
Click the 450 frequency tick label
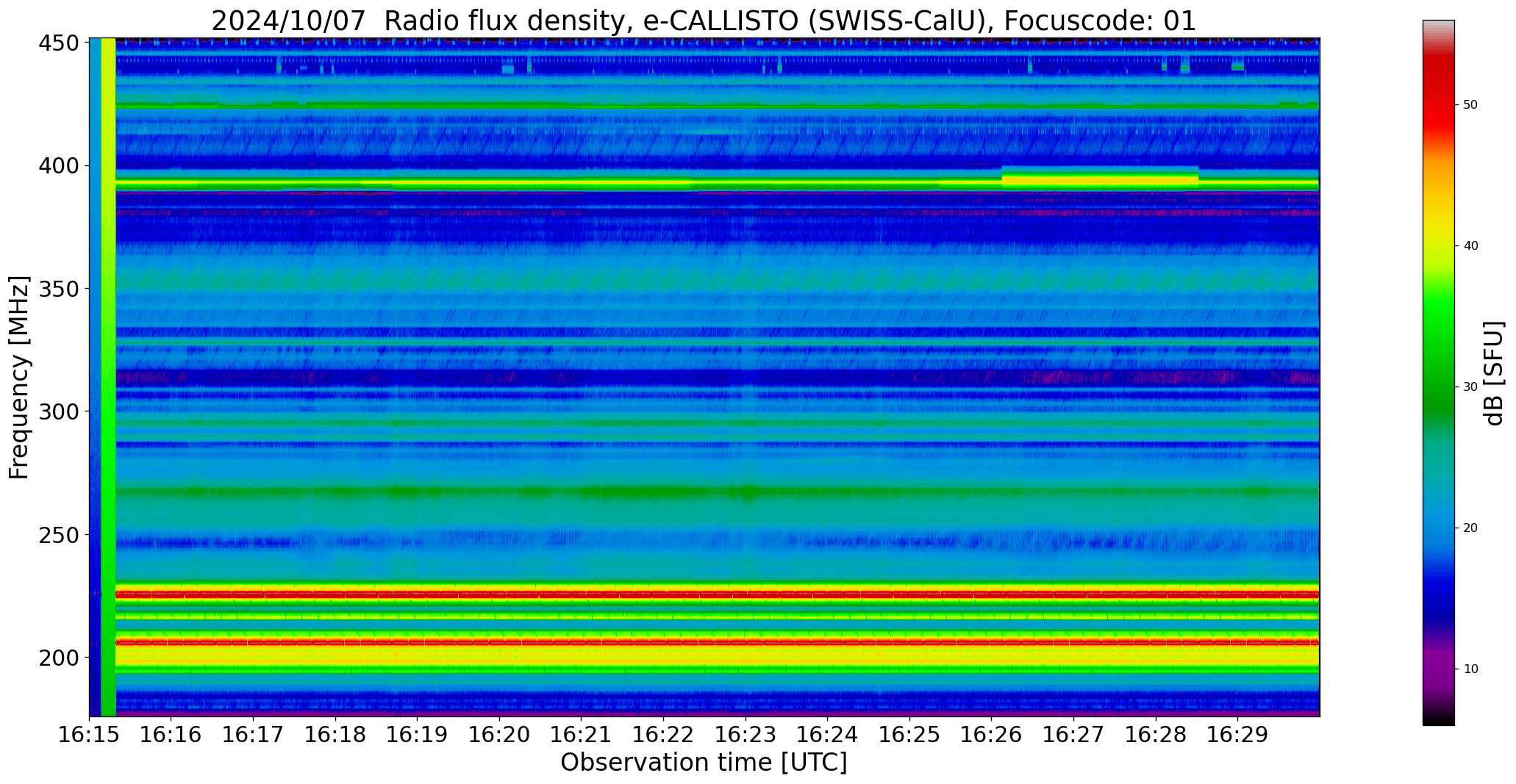pos(58,43)
